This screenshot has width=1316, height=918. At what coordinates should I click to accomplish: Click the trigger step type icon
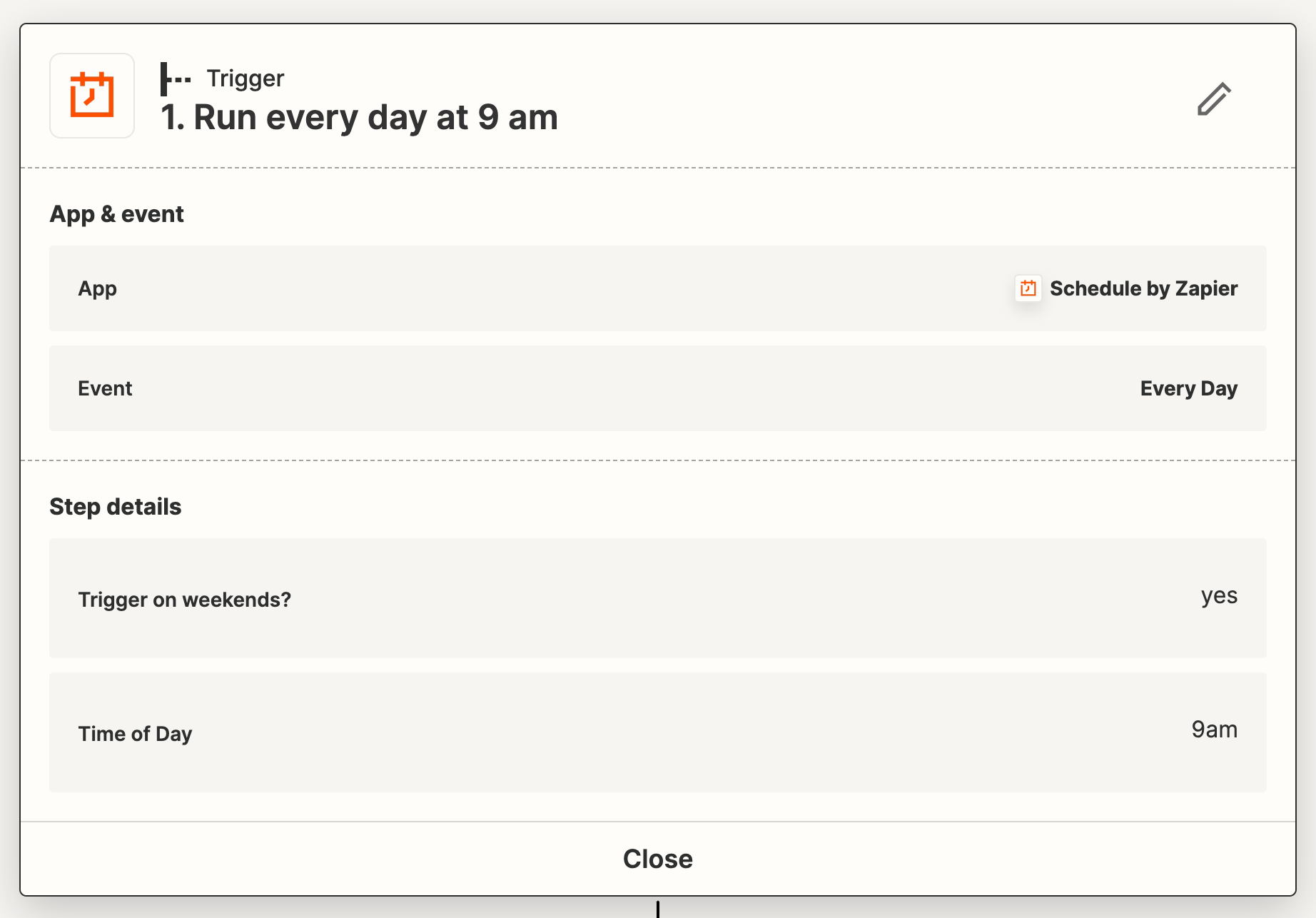point(176,79)
